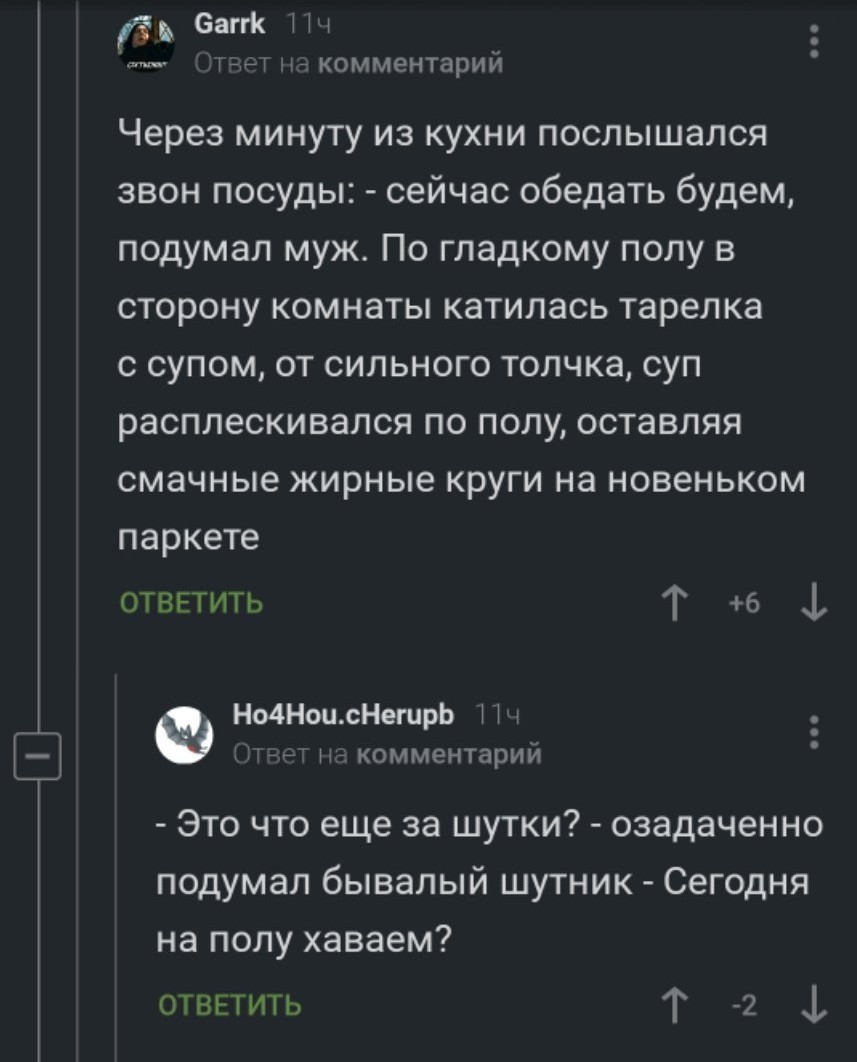
Task: Click the 11ч timestamp next to Garrk
Action: click(x=308, y=25)
